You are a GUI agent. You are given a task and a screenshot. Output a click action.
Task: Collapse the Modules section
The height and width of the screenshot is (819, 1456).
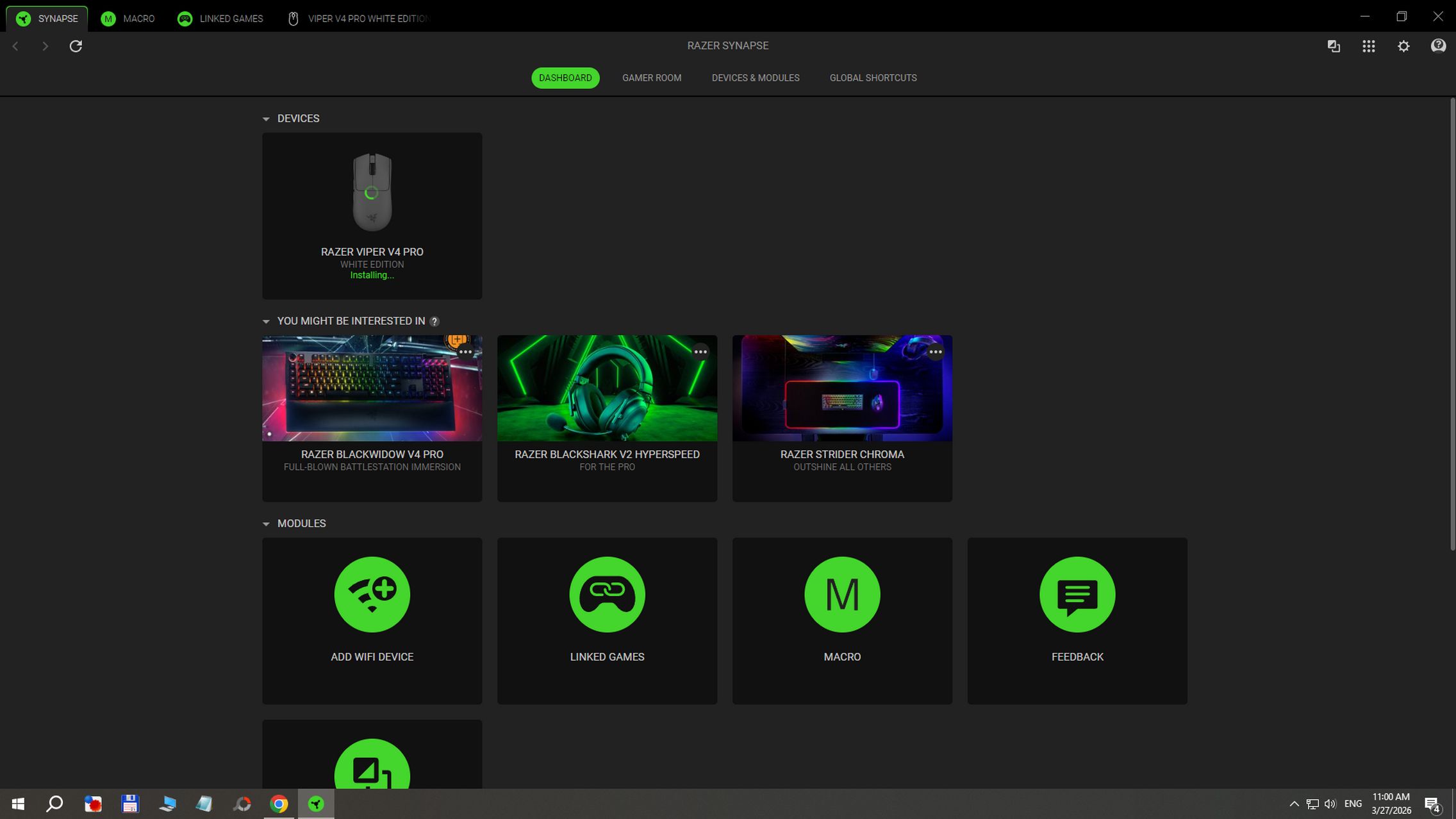(266, 524)
